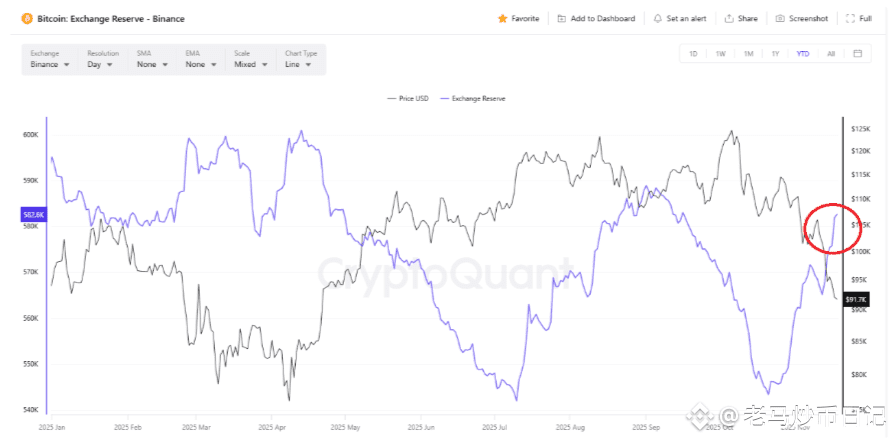895x442 pixels.
Task: Select the YTD time range tab
Action: 803,53
